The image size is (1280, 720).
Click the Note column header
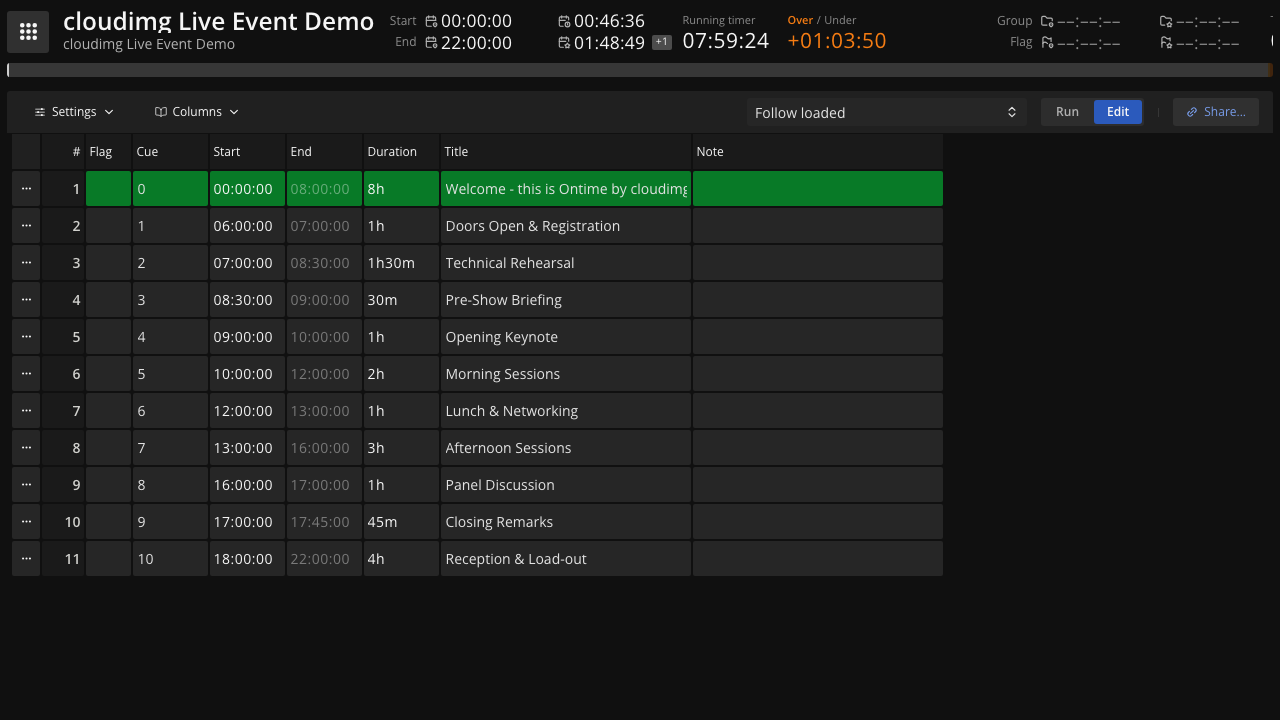818,152
